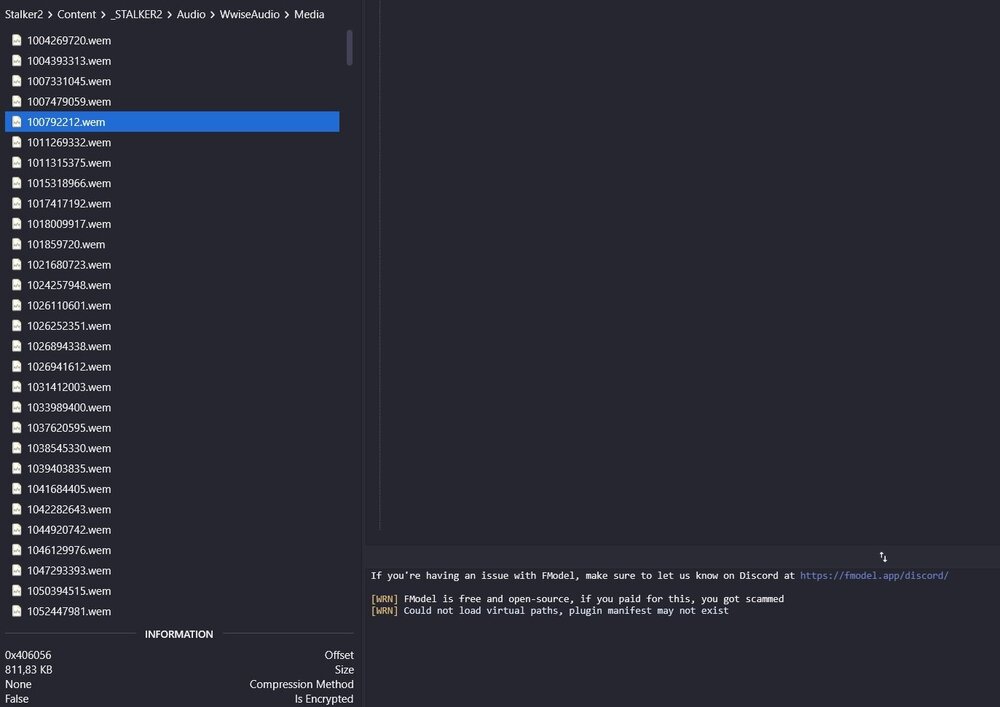Open the FModel Discord link
Screen dimensions: 1000x707
[873, 576]
